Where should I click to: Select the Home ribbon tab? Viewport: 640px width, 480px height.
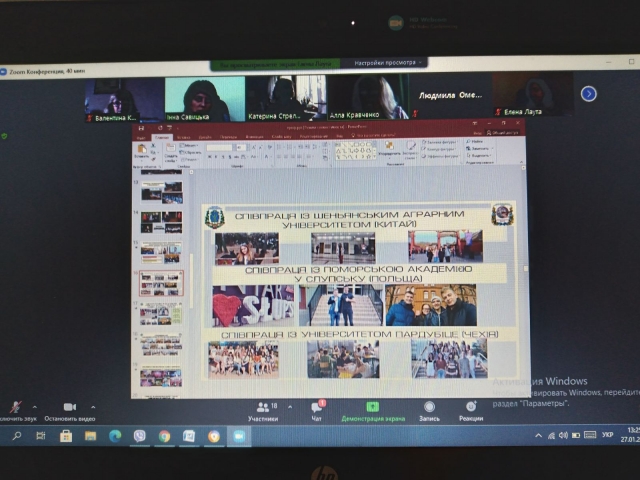[x=162, y=138]
